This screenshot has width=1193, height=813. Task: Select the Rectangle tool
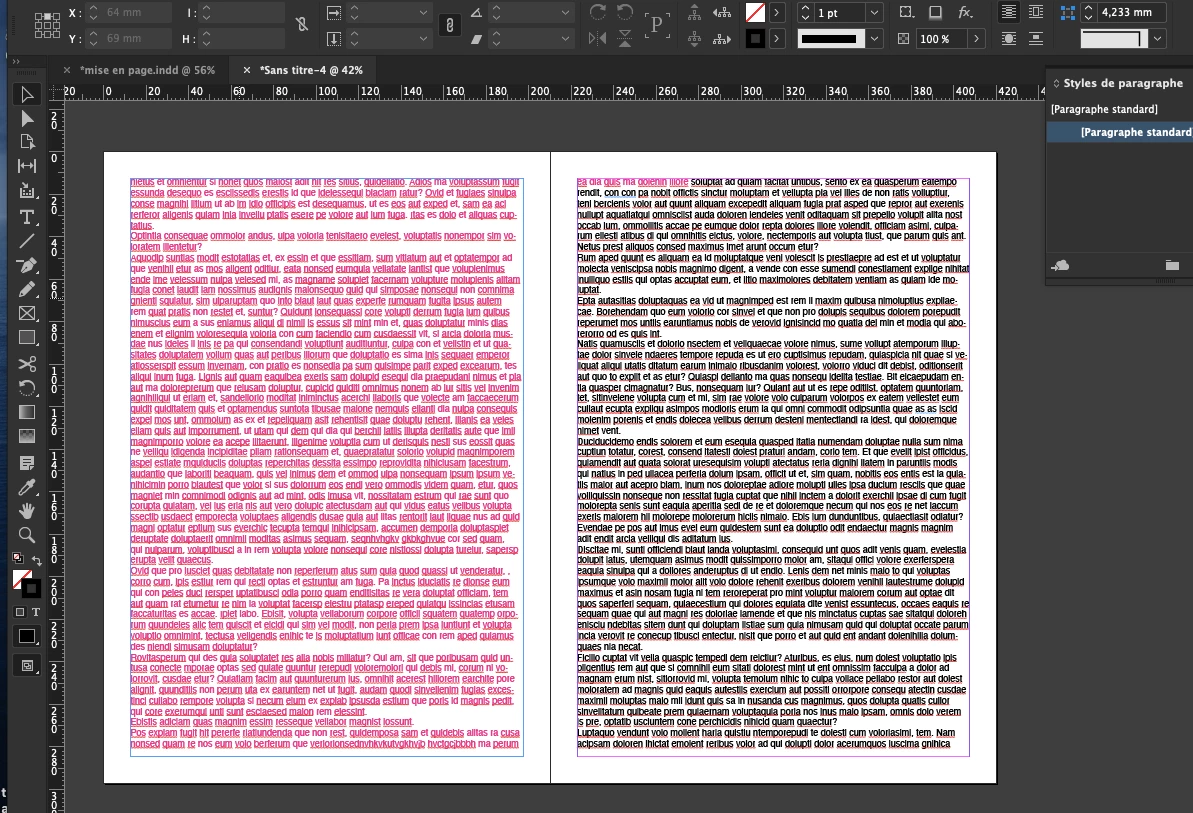(27, 338)
